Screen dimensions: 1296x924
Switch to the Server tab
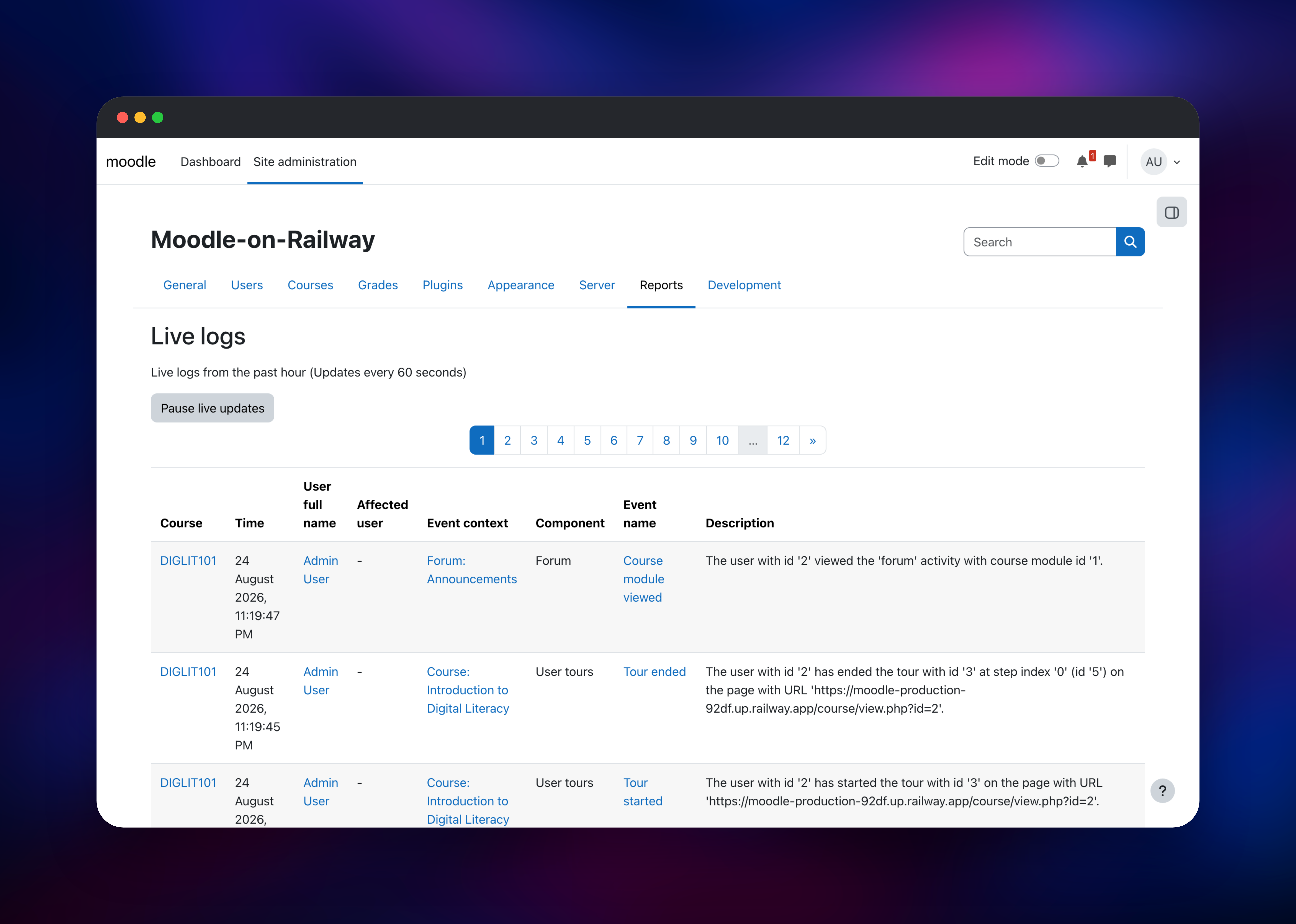[597, 285]
